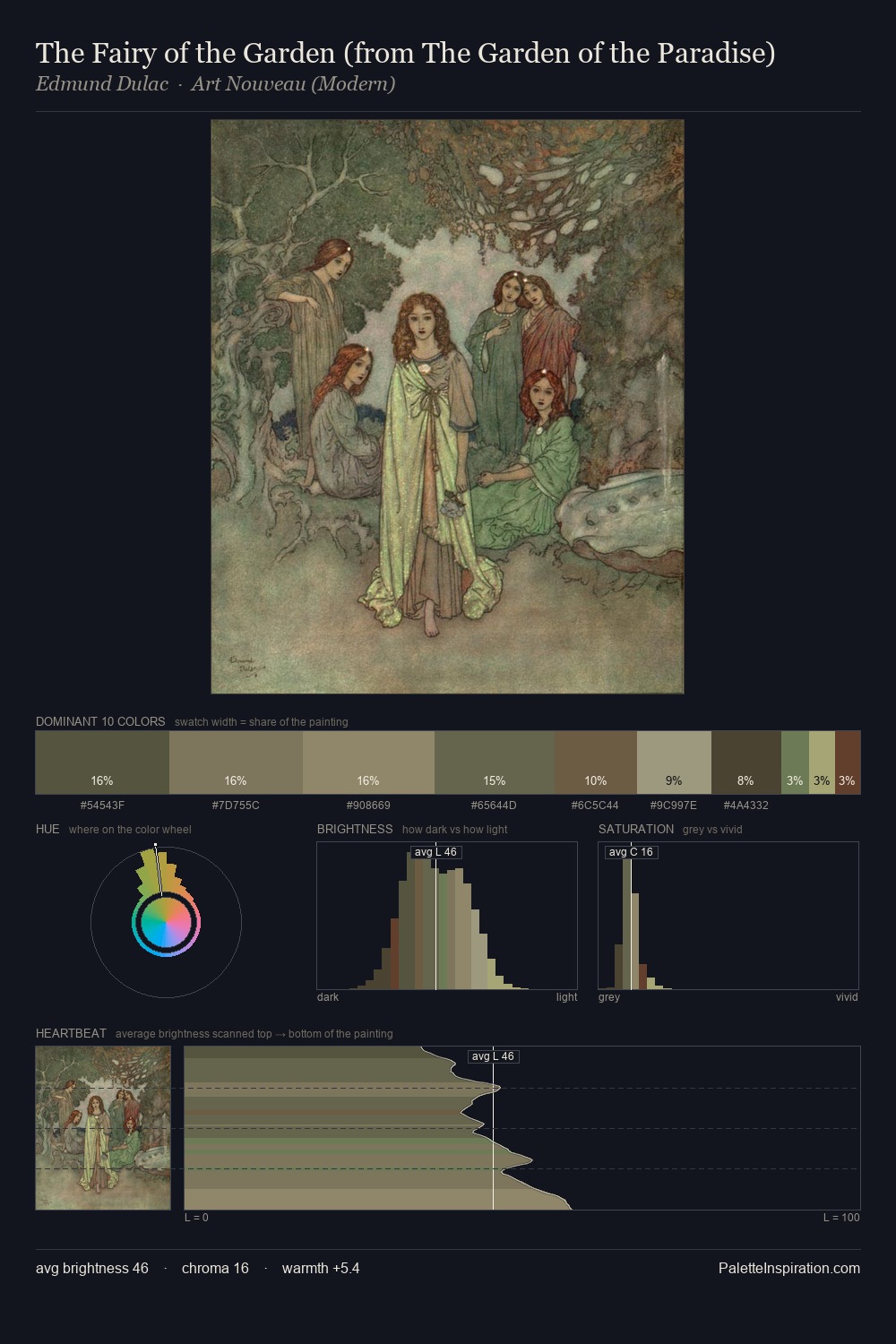Image resolution: width=896 pixels, height=1344 pixels.
Task: Click the 'warmth +5.4' footer stat
Action: click(321, 1268)
